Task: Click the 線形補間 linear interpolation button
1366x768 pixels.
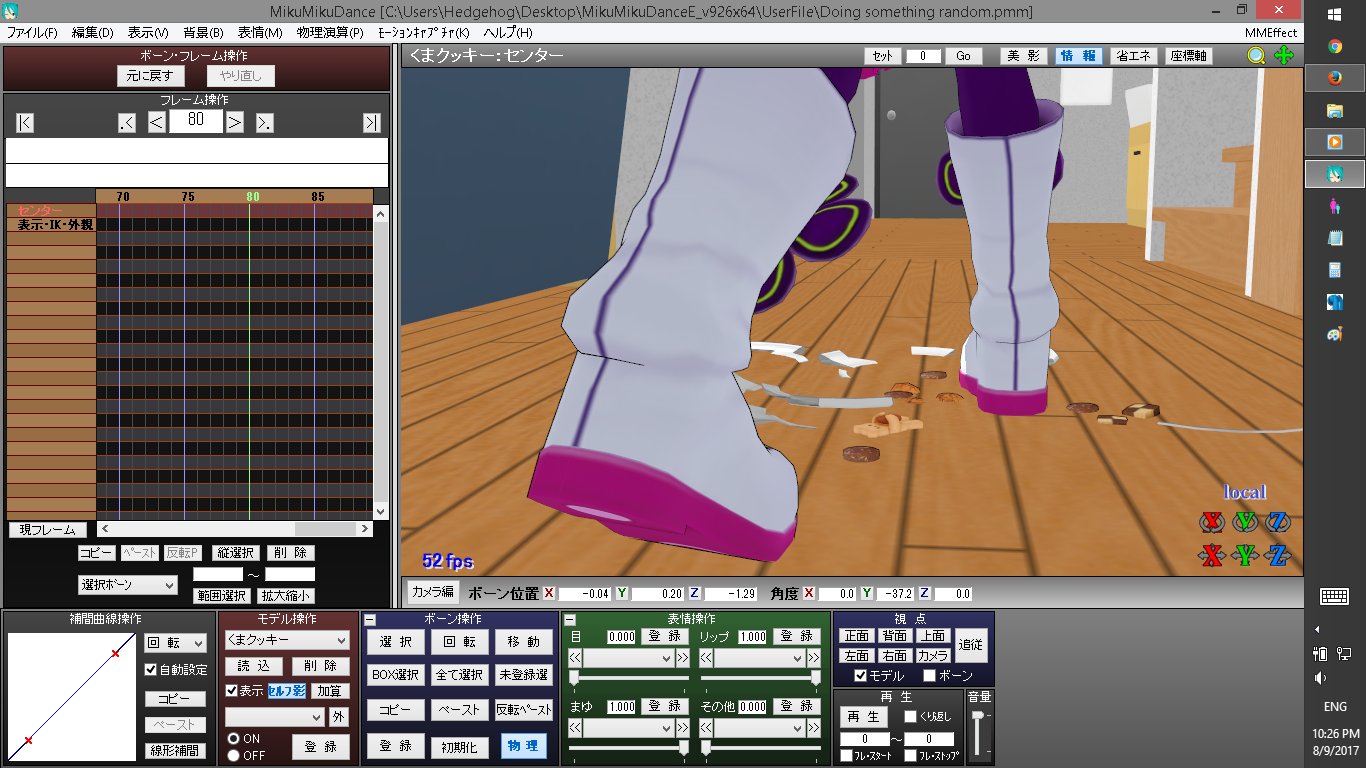Action: point(176,750)
